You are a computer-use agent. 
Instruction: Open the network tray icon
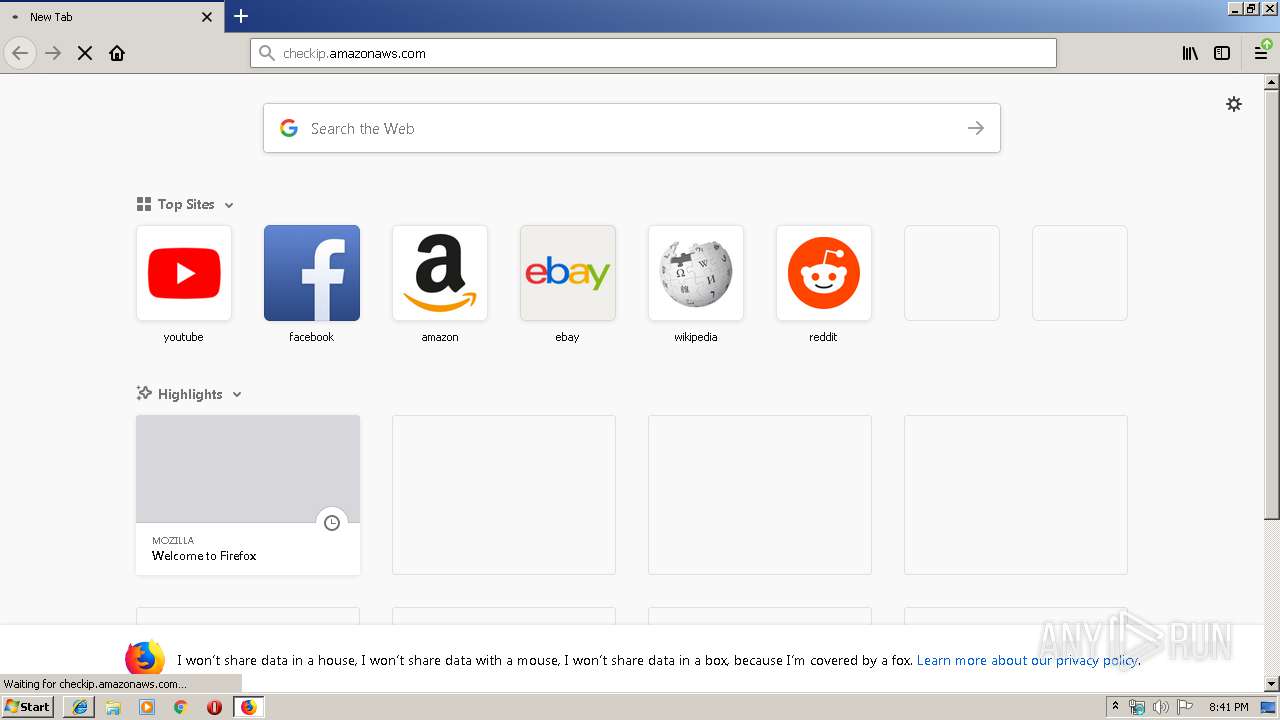coord(1137,707)
